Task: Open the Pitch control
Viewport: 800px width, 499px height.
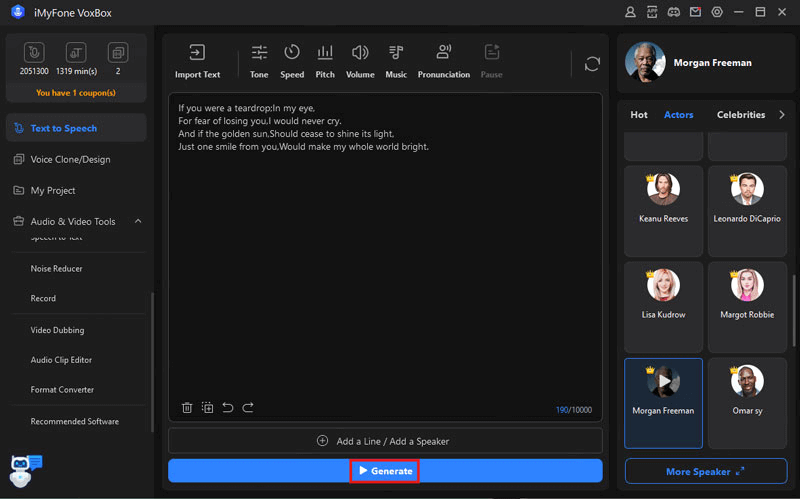Action: [325, 61]
